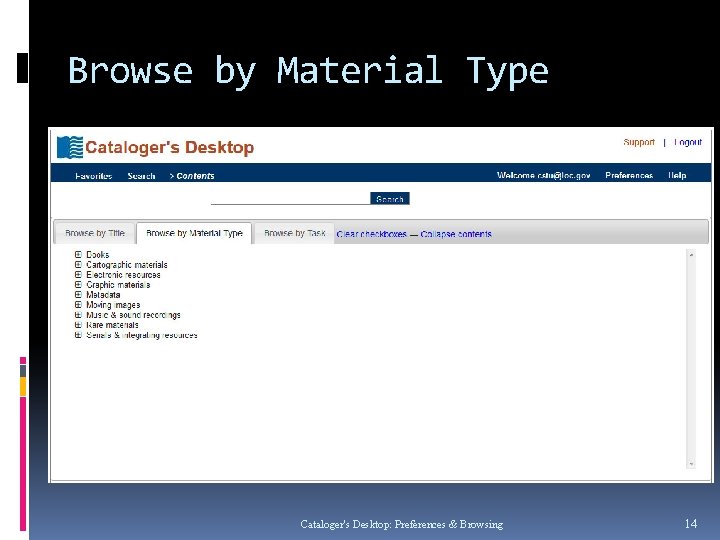Image resolution: width=720 pixels, height=540 pixels.
Task: Expand the Metadata node
Action: [x=78, y=294]
